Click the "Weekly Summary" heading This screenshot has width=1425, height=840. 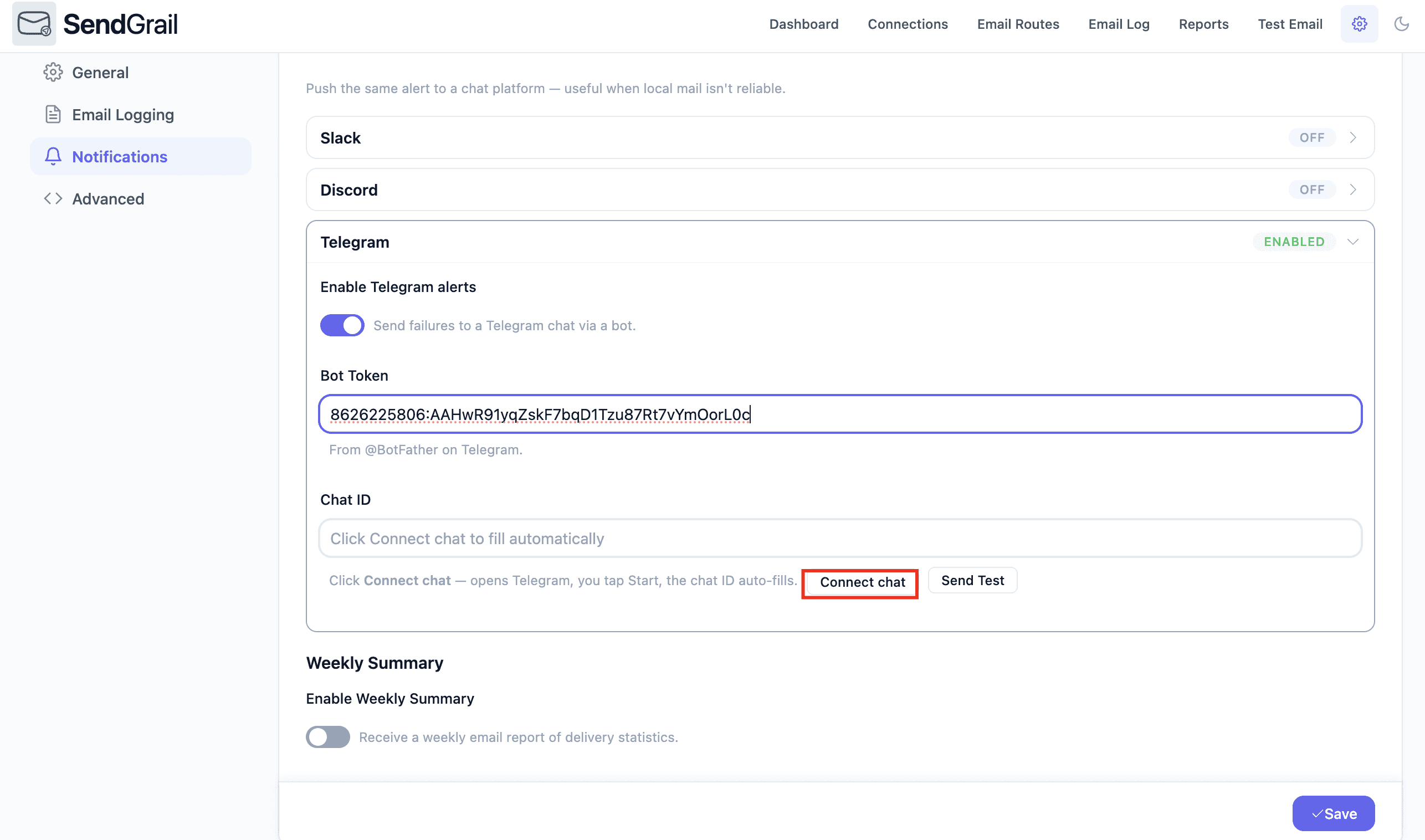(375, 663)
